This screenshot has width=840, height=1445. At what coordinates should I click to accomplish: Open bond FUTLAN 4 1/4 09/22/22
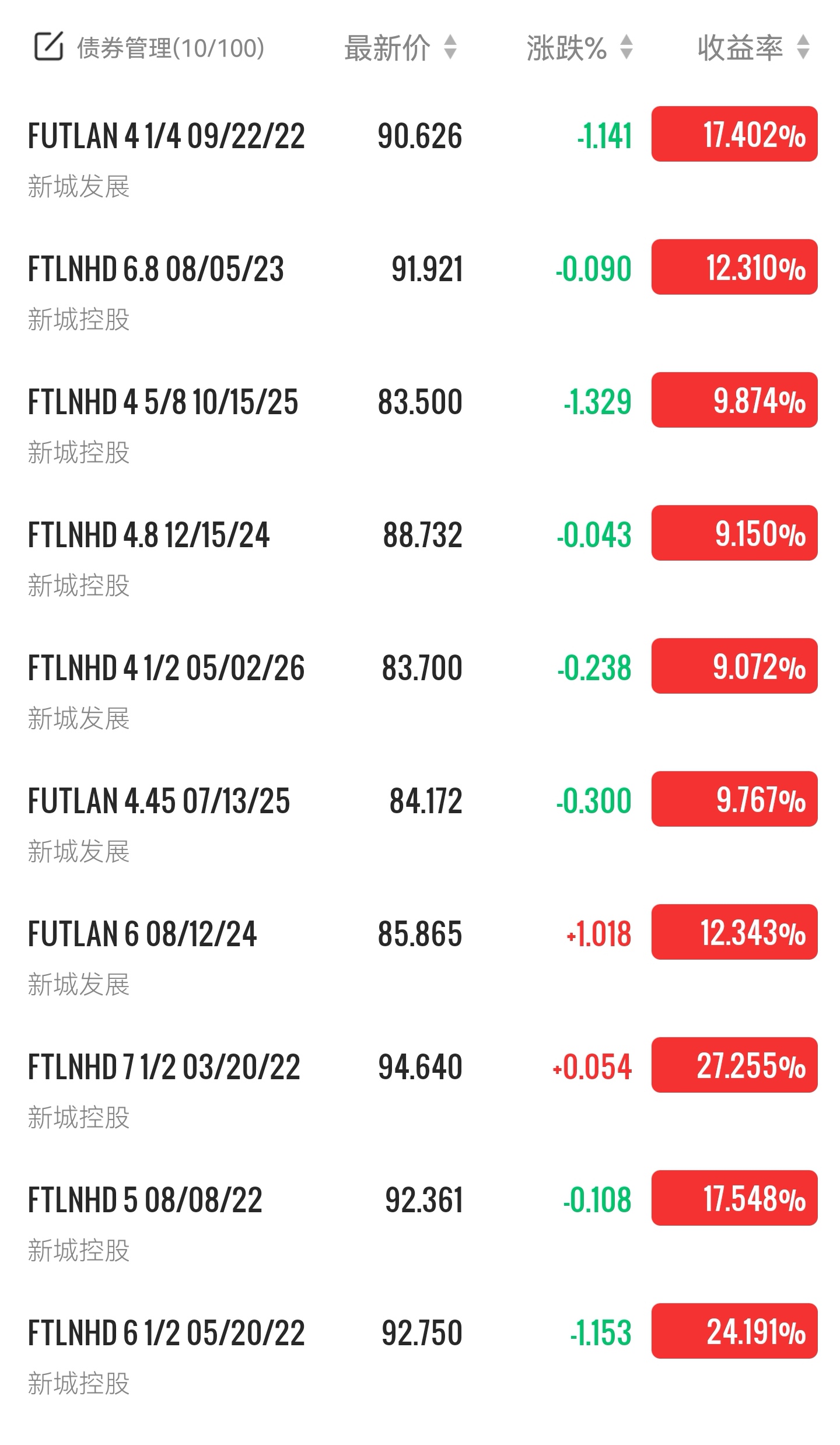pyautogui.click(x=166, y=136)
